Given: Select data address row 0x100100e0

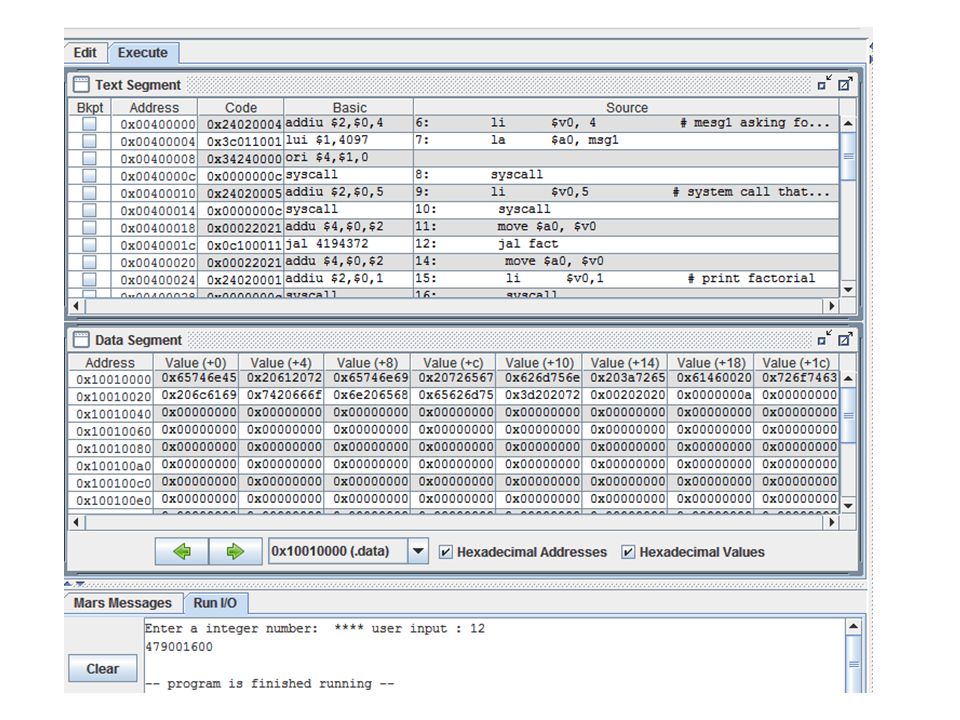Looking at the screenshot, I should pos(111,500).
